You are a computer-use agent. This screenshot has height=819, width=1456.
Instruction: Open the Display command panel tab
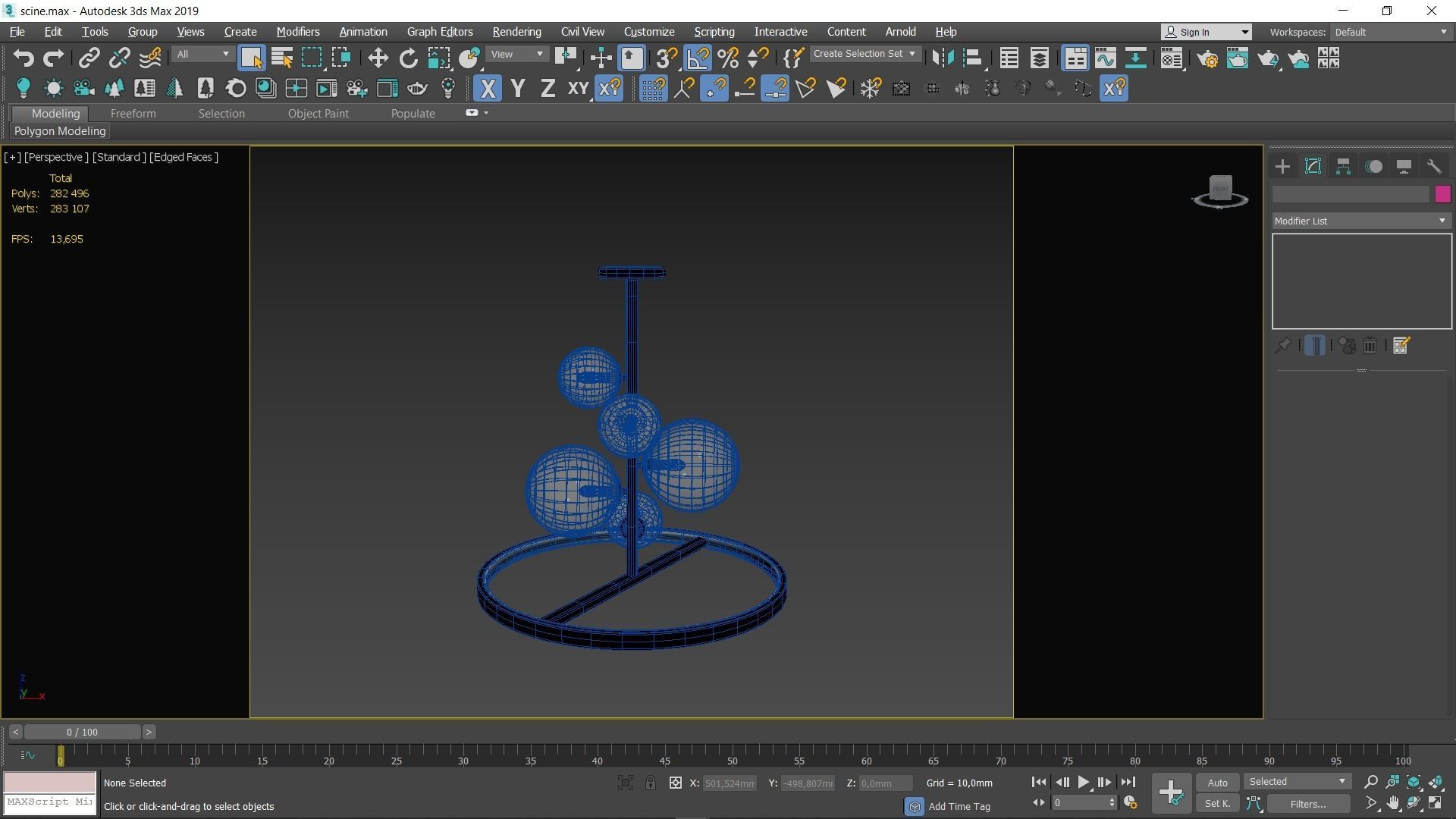tap(1404, 167)
